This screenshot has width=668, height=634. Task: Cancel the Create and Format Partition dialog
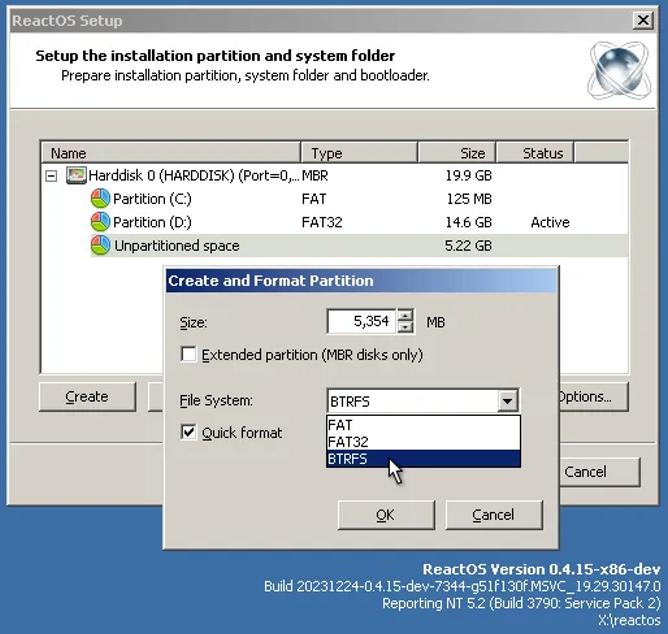click(494, 515)
